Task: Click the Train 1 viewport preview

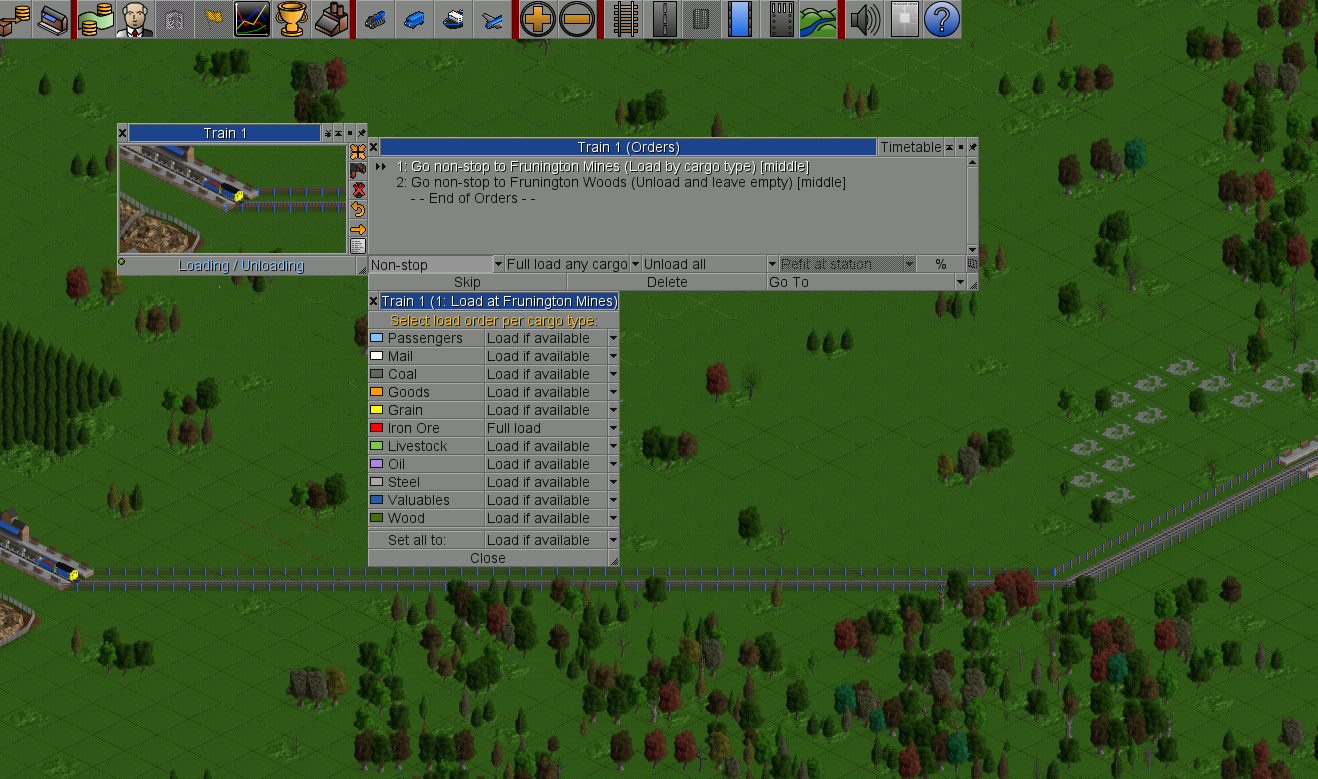Action: (x=232, y=199)
